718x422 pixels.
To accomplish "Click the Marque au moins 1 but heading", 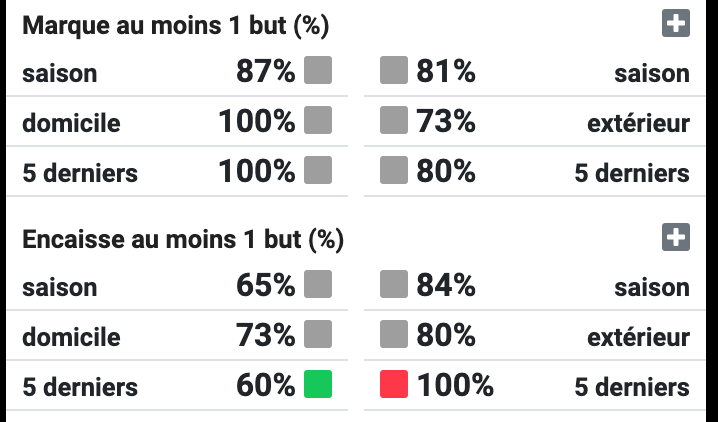I will (x=176, y=25).
